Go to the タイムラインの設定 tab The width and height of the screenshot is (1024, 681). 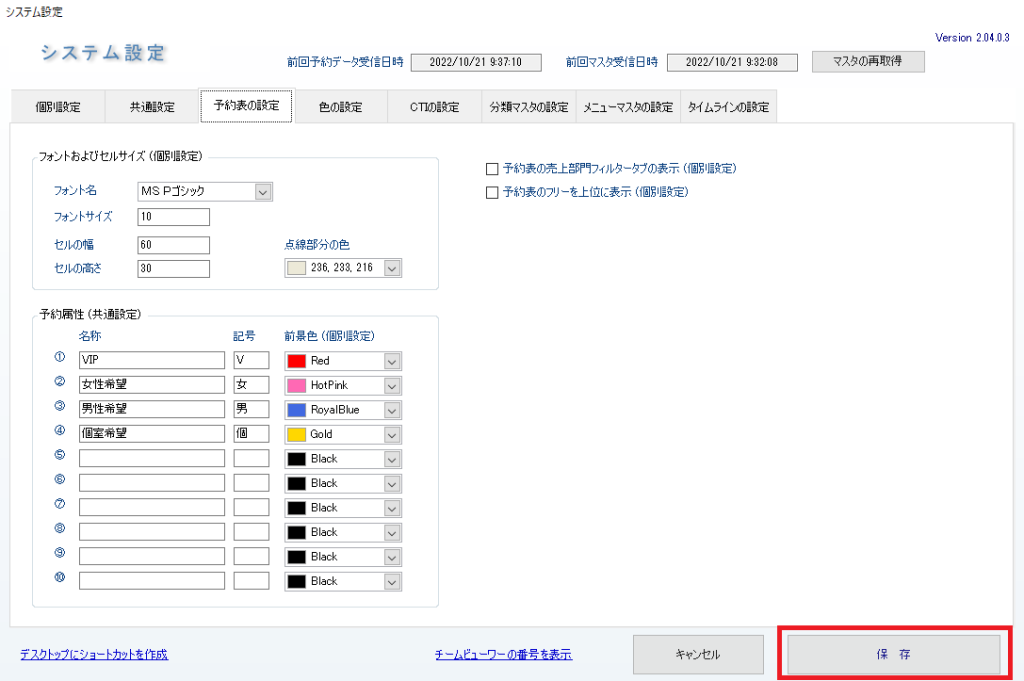pyautogui.click(x=729, y=107)
